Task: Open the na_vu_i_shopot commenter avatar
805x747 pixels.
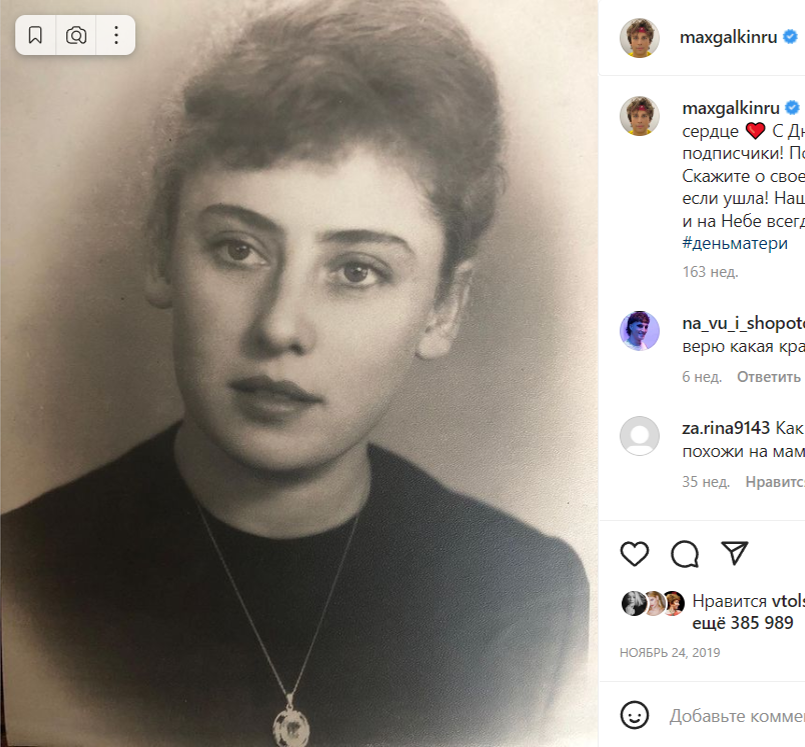Action: coord(640,330)
